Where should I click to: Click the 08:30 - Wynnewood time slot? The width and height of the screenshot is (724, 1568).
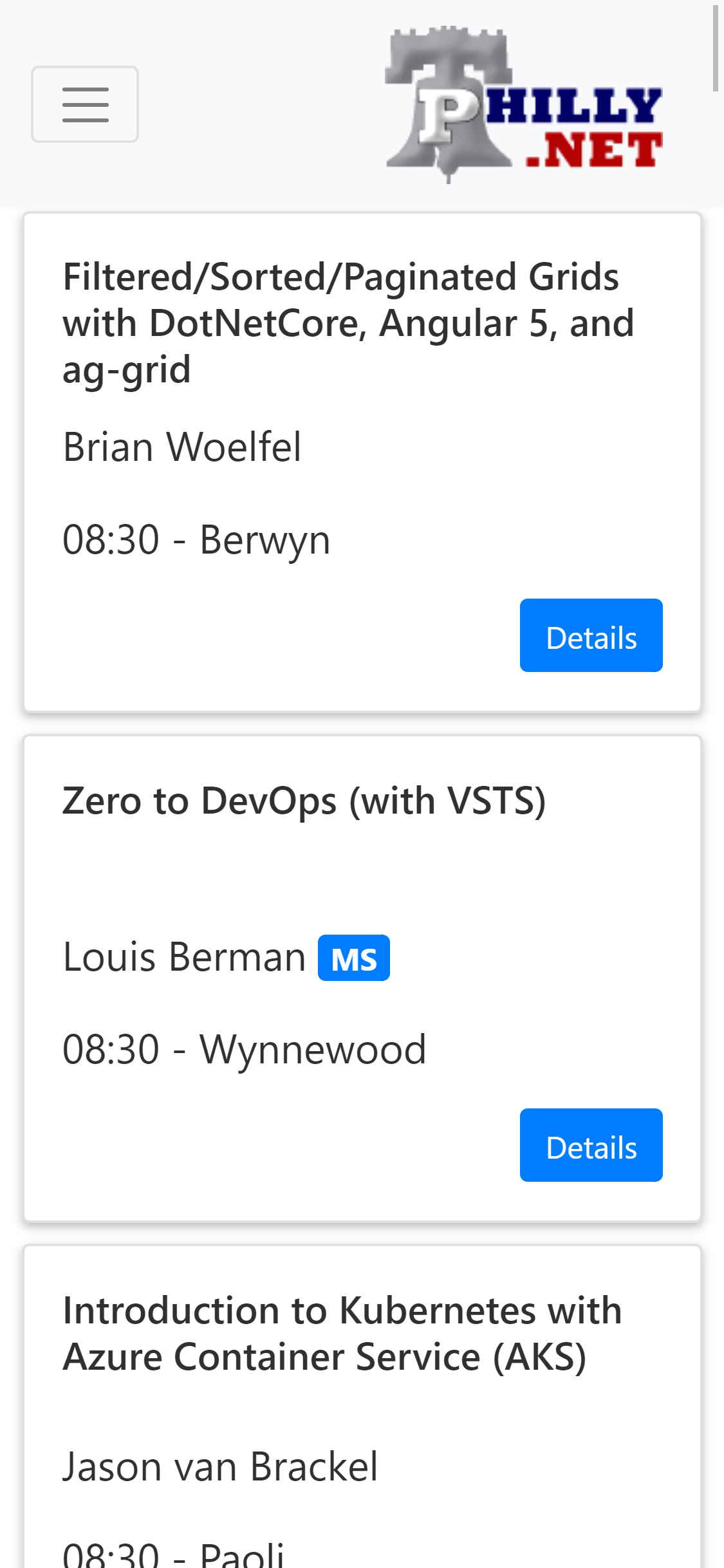tap(245, 1049)
